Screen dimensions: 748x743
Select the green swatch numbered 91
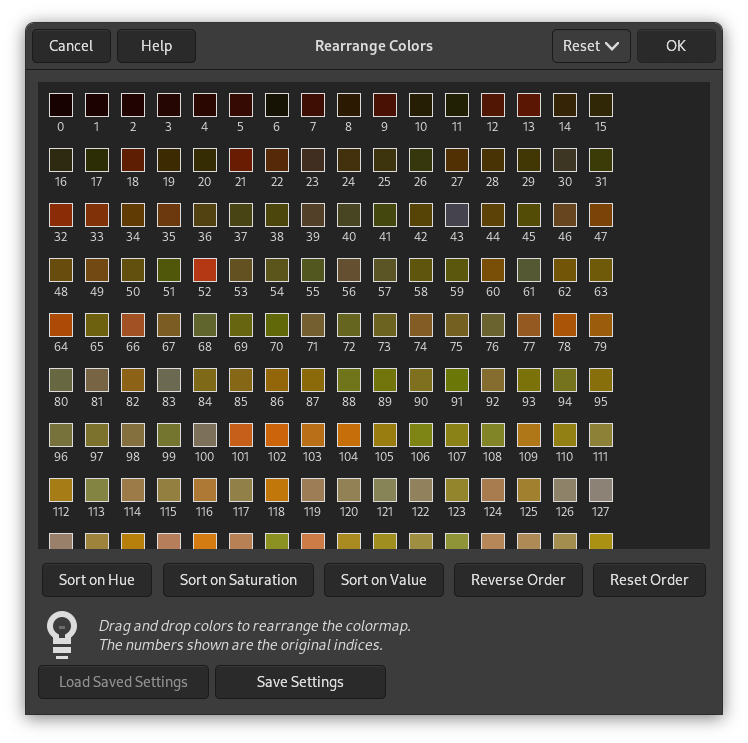coord(457,380)
